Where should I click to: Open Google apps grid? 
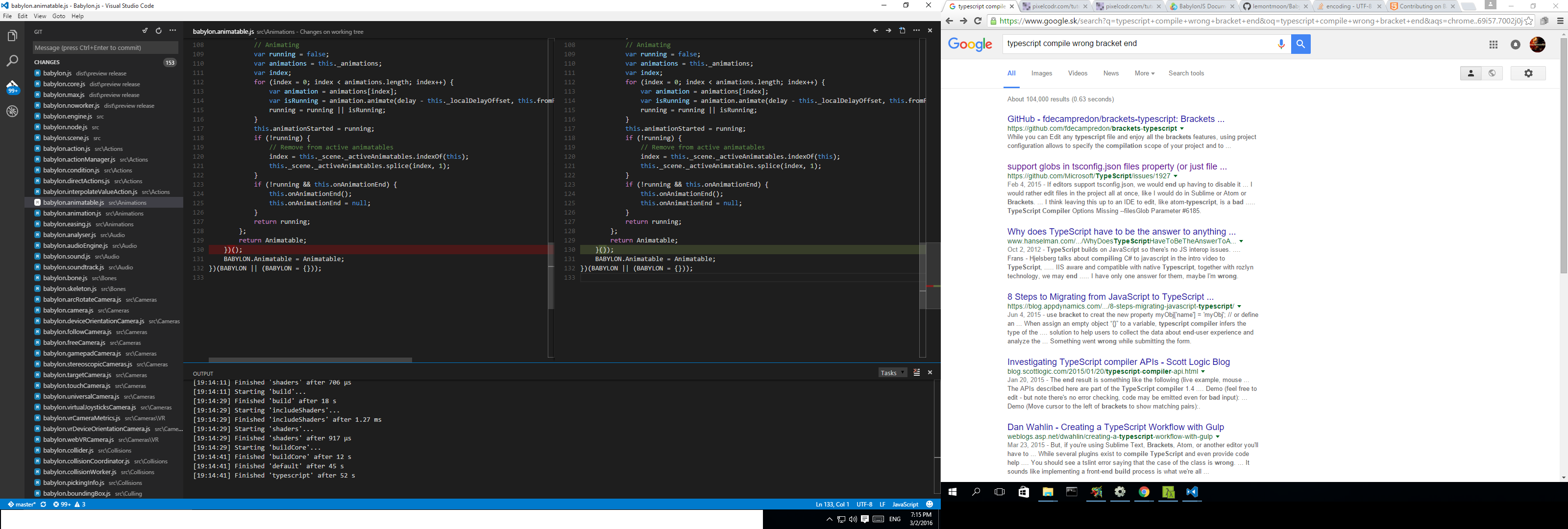tap(1493, 45)
